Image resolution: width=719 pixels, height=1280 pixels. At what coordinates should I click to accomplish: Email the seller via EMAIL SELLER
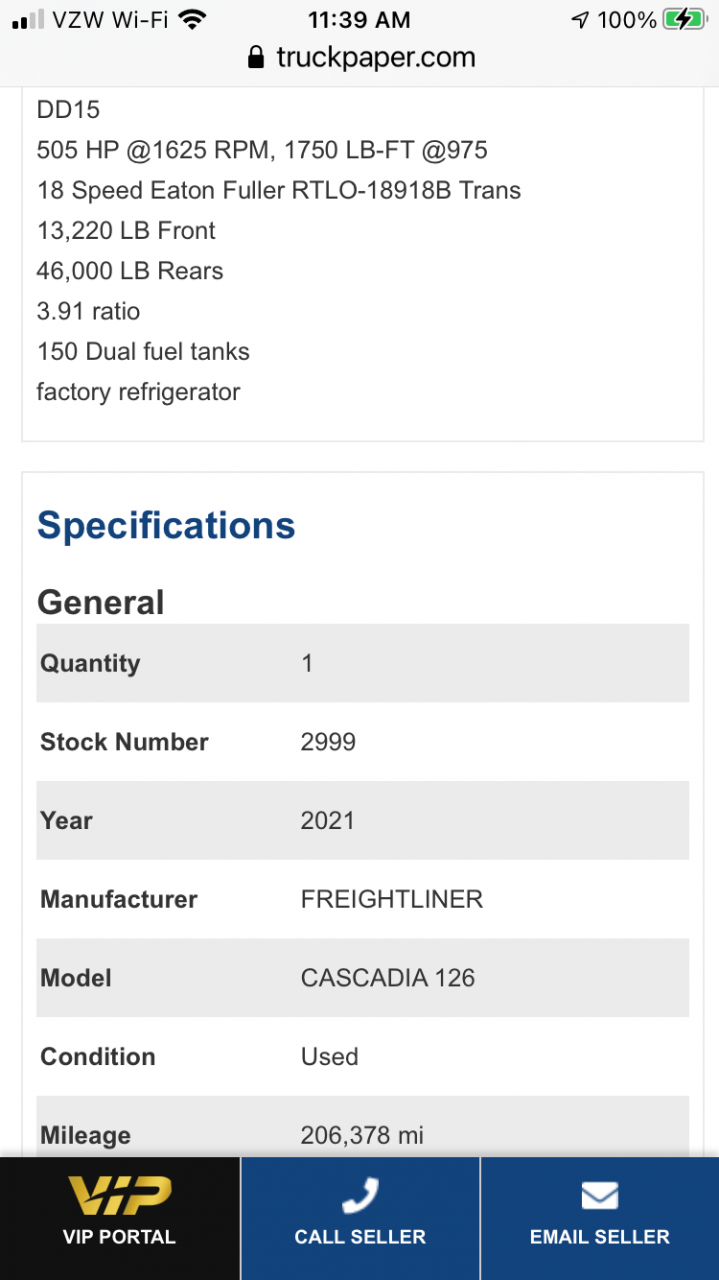[x=600, y=1218]
